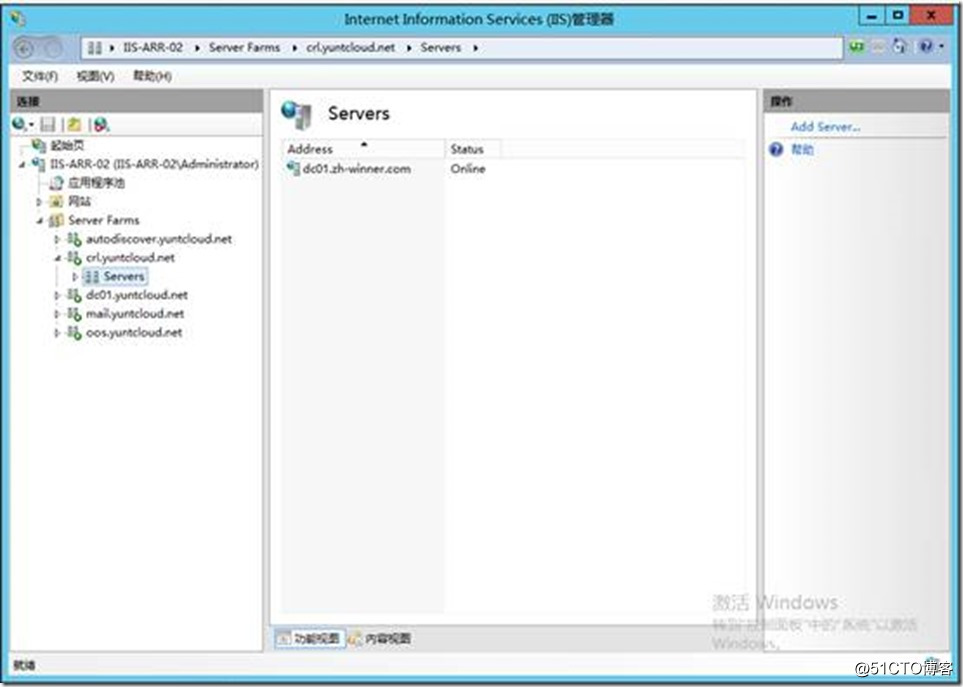The image size is (963, 687).
Task: Click the autodiscover.yuntcloud.net farm icon
Action: point(74,239)
